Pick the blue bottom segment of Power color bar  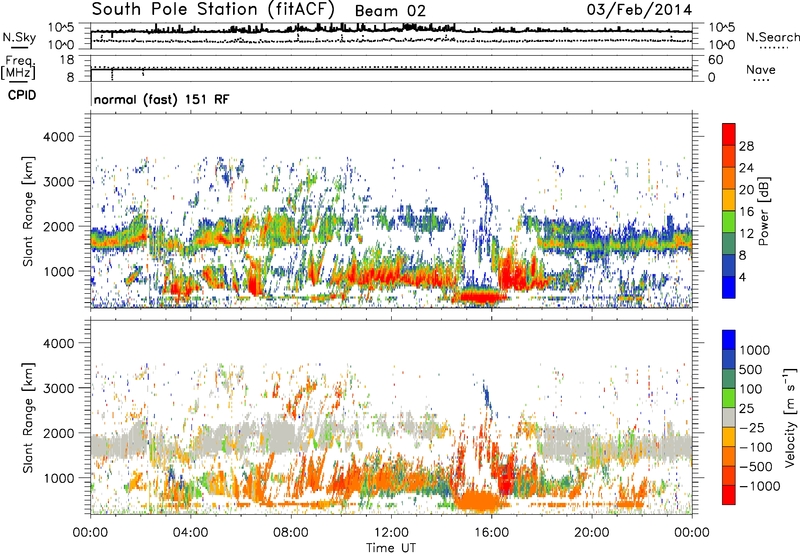pyautogui.click(x=729, y=287)
